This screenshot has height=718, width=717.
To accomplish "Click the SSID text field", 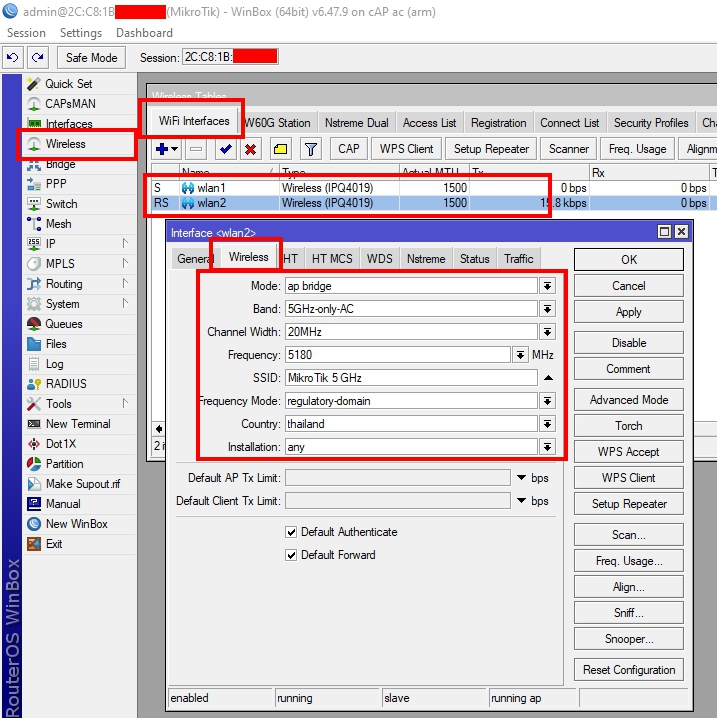I will point(410,378).
